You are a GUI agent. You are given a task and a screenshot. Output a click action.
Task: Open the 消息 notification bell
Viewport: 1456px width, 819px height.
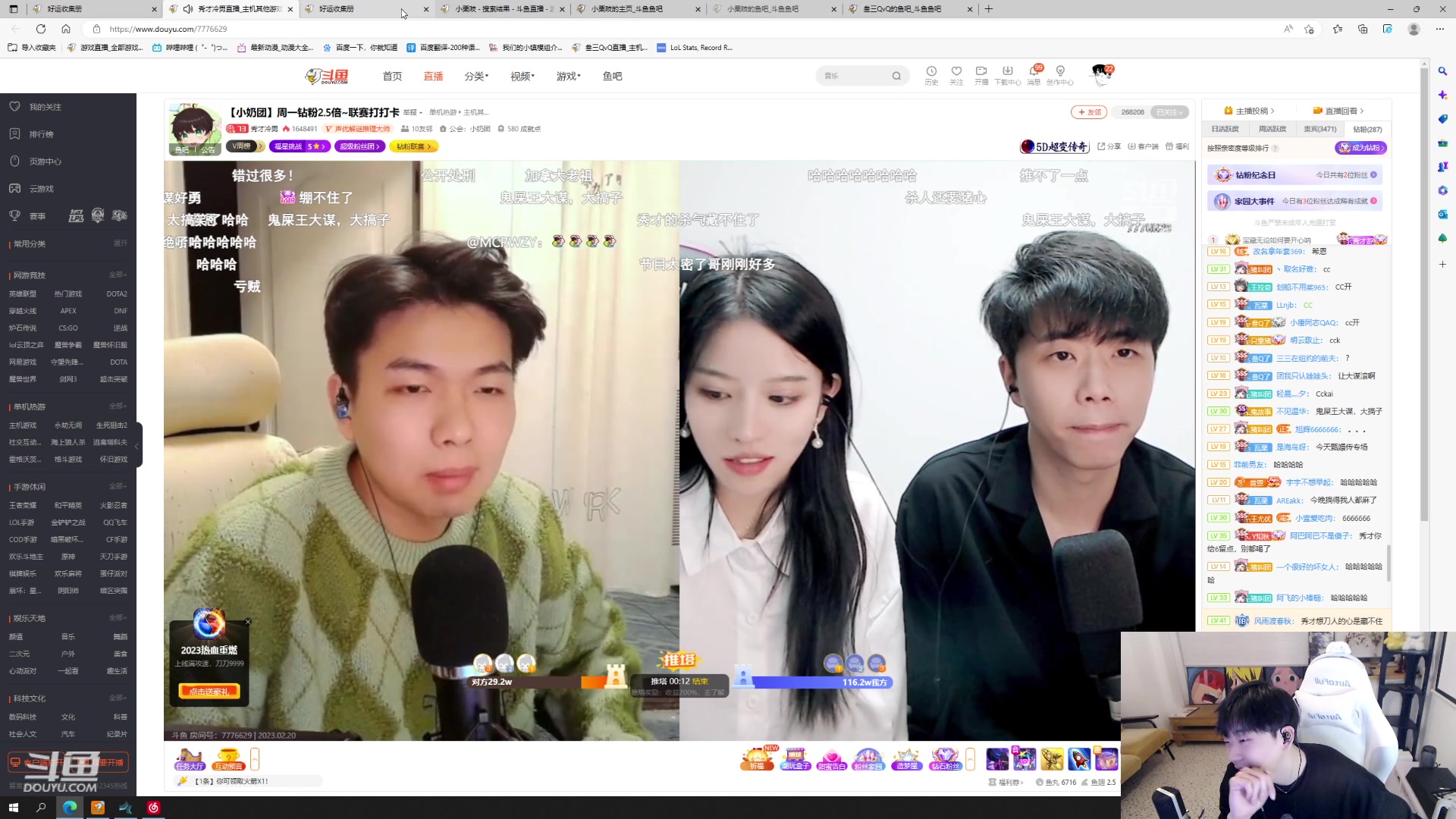[1034, 71]
